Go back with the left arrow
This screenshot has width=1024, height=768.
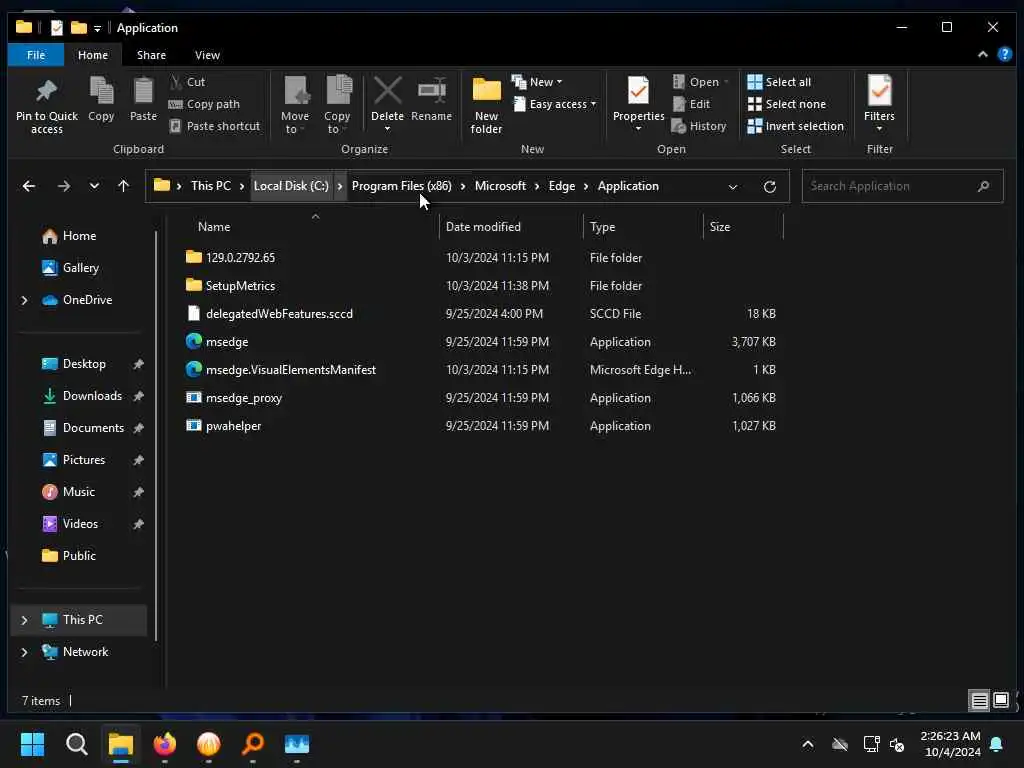pyautogui.click(x=29, y=186)
